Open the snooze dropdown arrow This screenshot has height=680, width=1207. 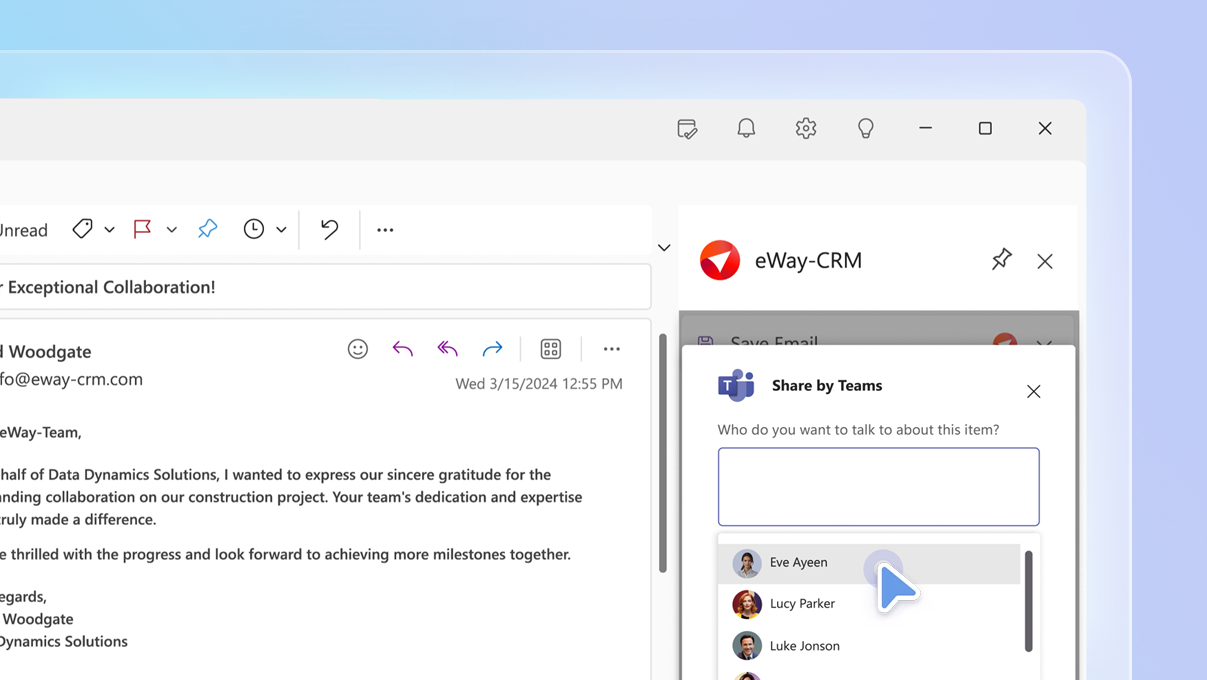[281, 230]
